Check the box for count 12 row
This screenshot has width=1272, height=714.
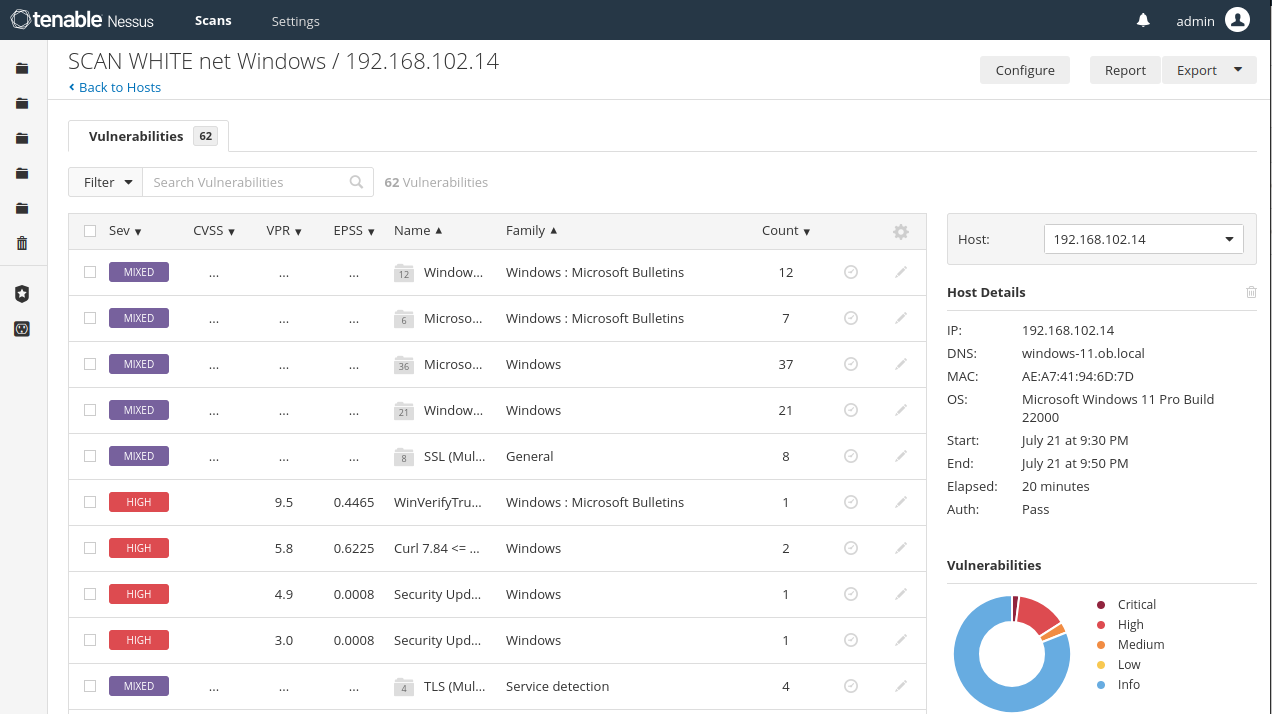90,272
